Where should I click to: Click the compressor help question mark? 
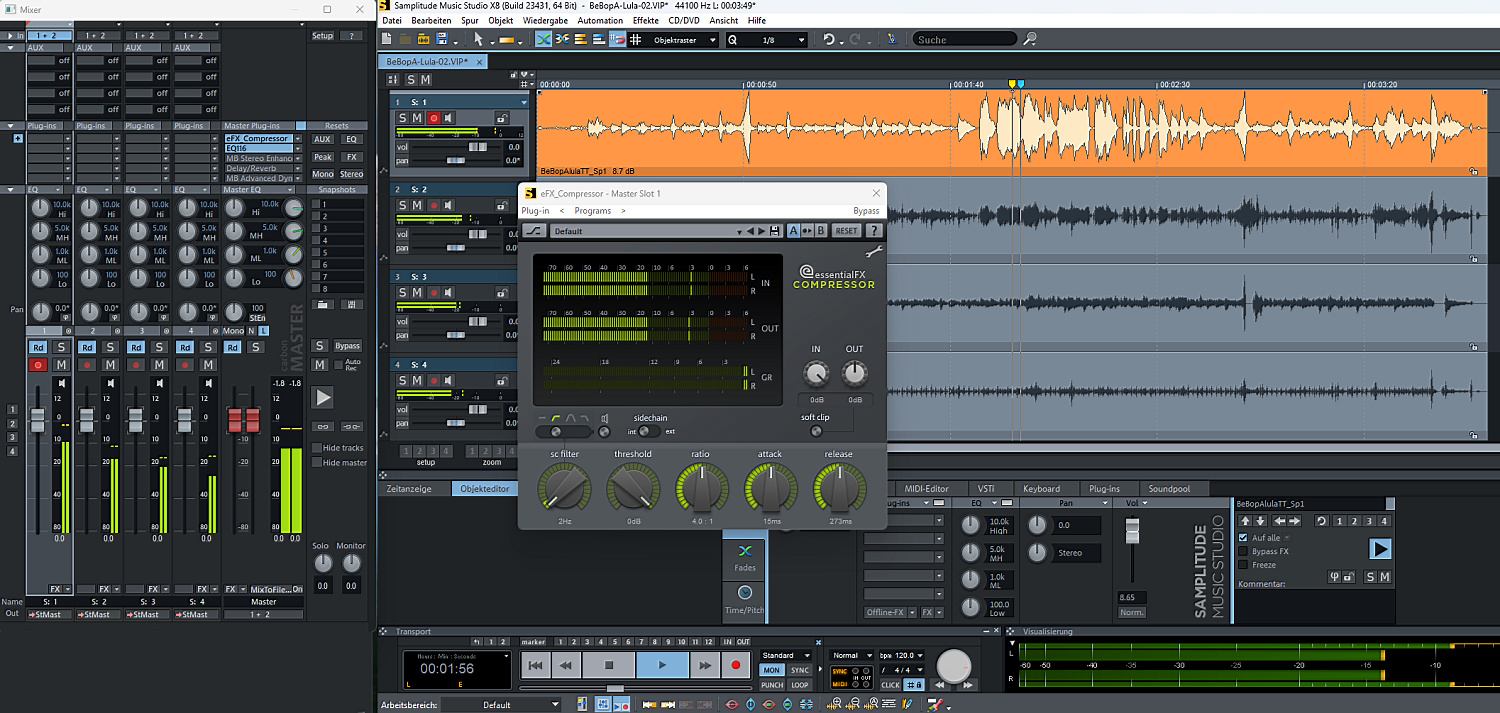click(874, 231)
